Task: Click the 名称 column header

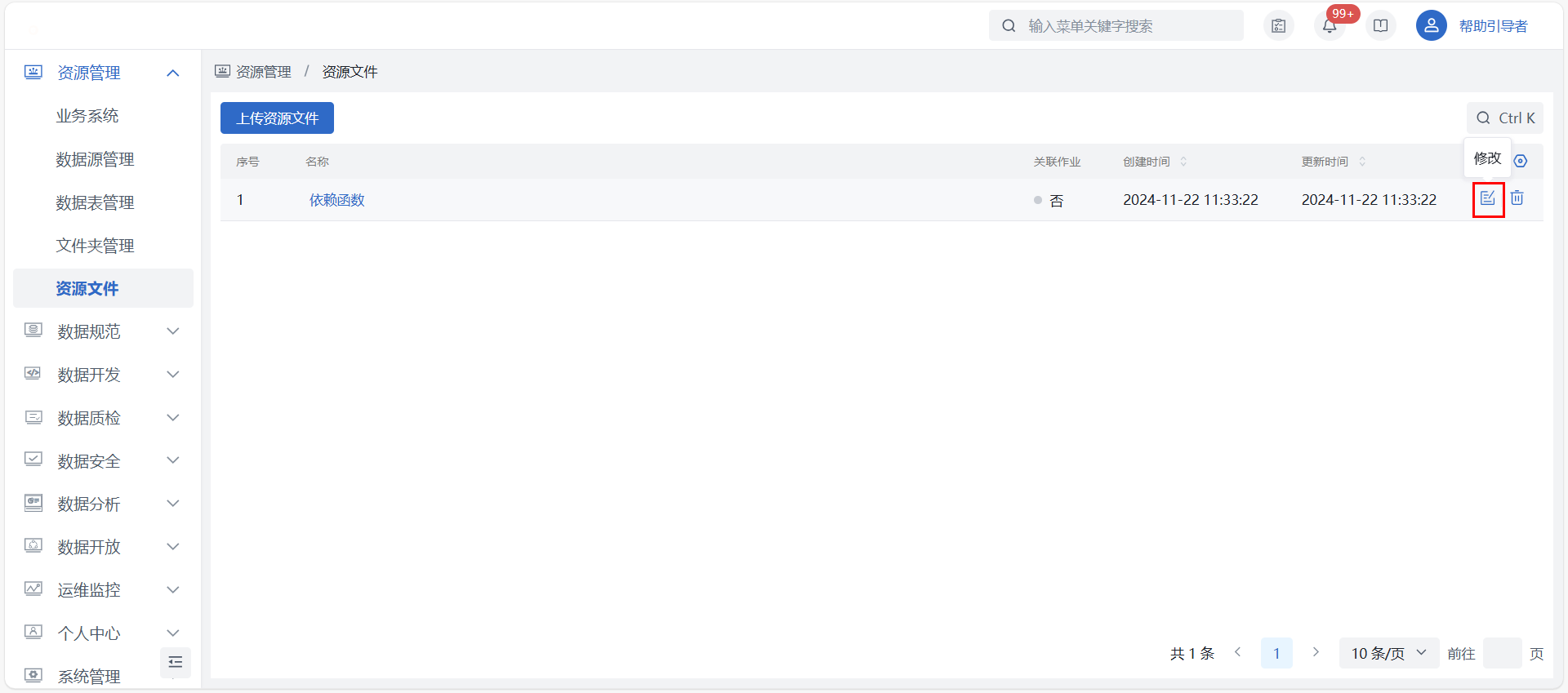Action: coord(317,162)
